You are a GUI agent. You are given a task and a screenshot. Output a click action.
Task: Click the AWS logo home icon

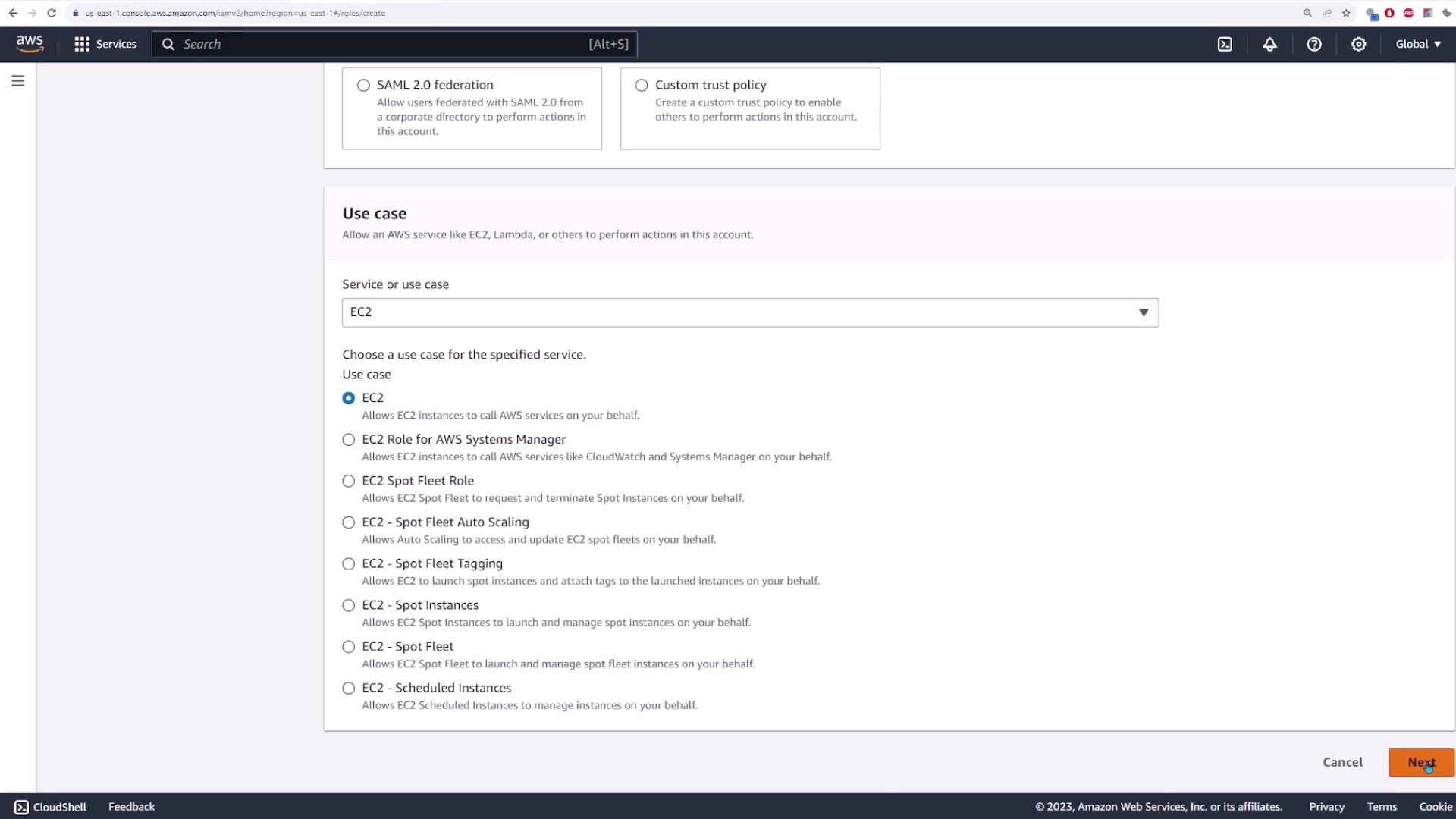tap(30, 44)
